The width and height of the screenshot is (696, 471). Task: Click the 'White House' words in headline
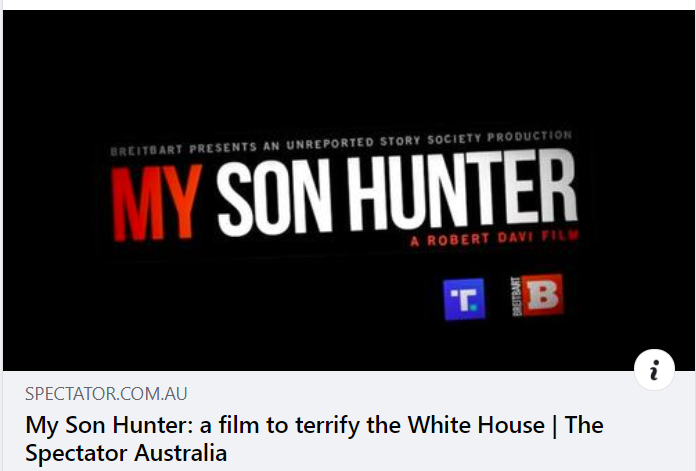[481, 425]
